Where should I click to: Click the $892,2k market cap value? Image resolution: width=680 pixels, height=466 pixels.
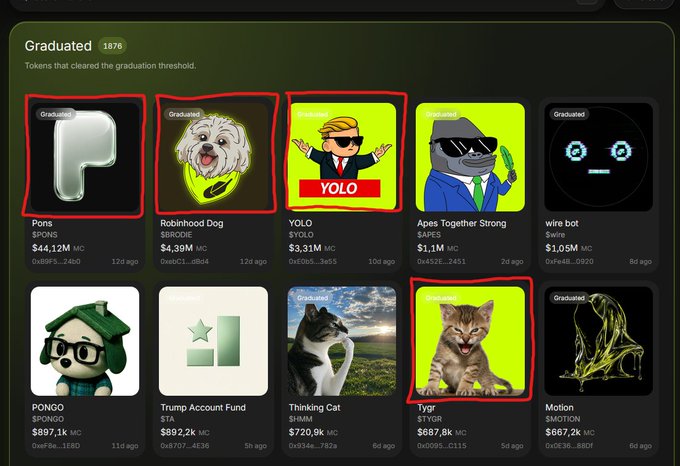(x=178, y=433)
